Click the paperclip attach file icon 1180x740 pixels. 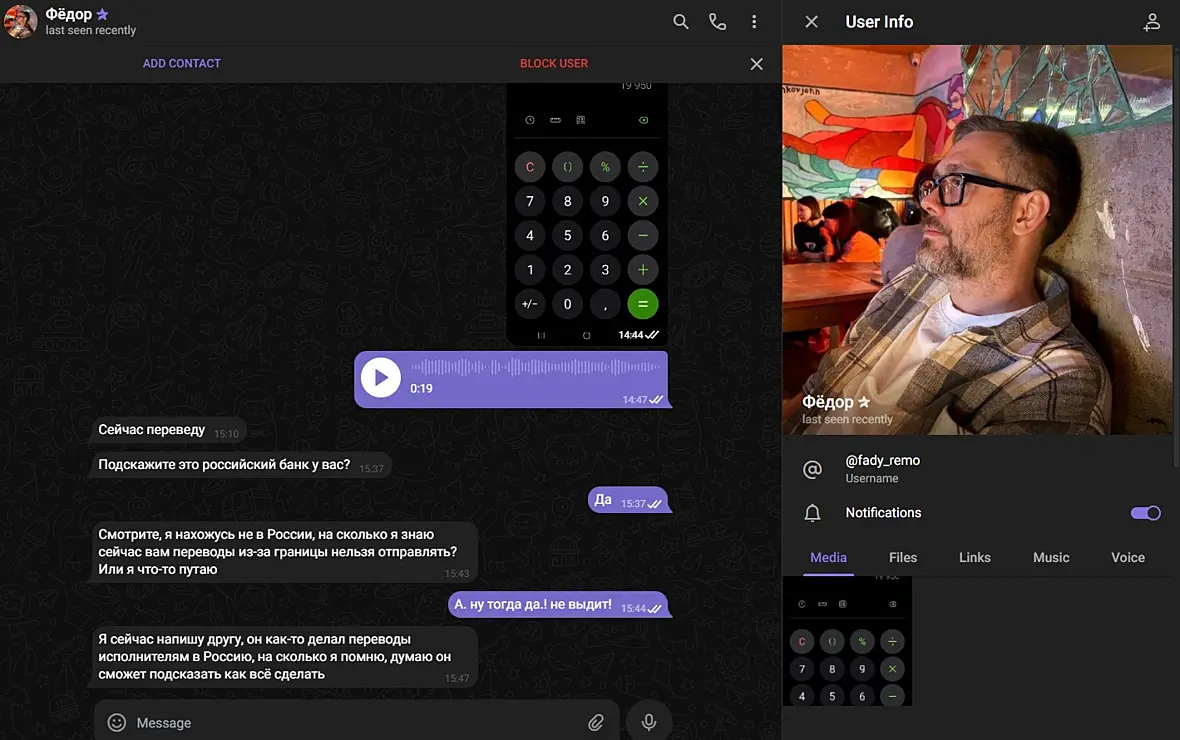595,723
